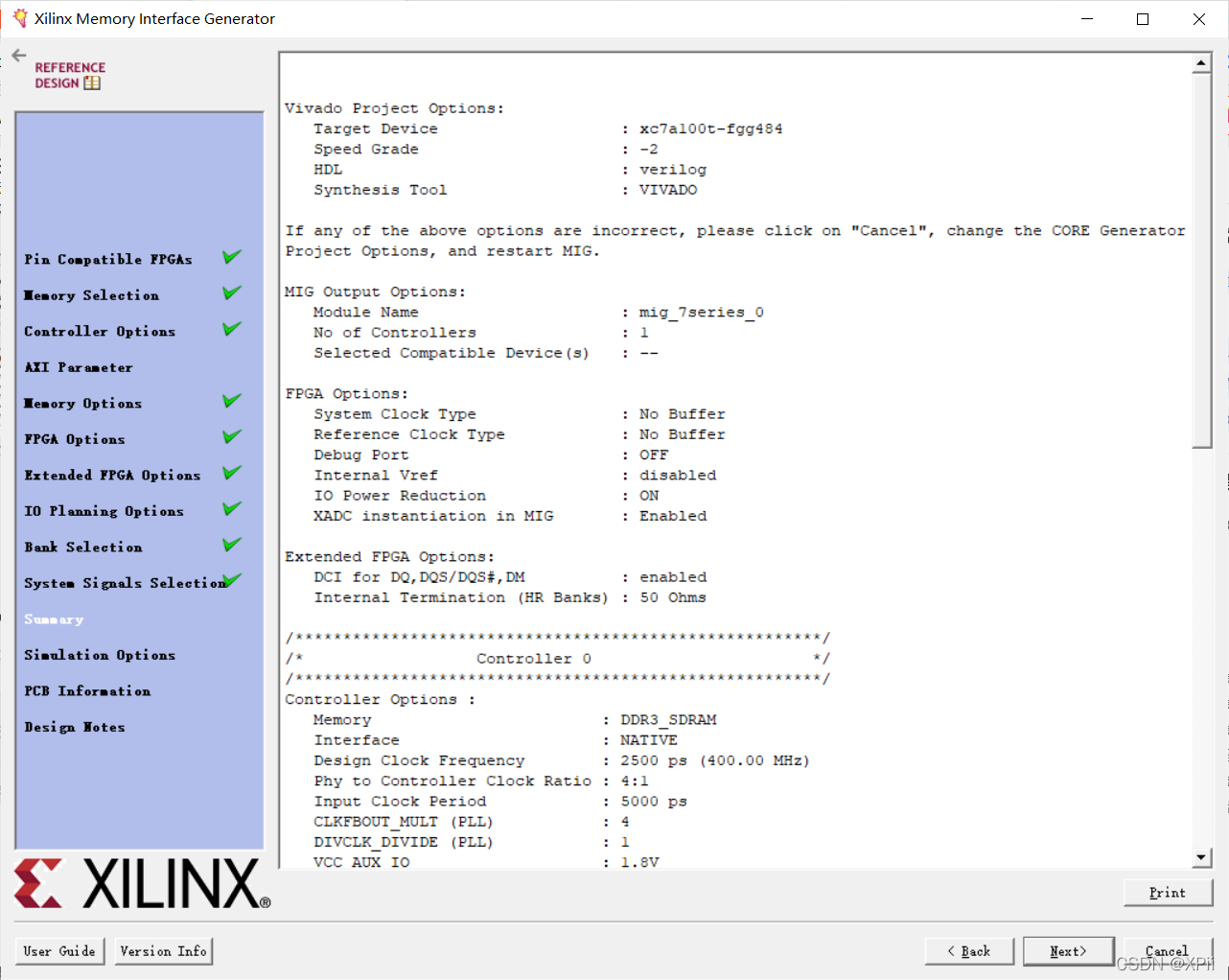Click green checkmark beside Memory Selection
This screenshot has width=1229, height=980.
(232, 292)
